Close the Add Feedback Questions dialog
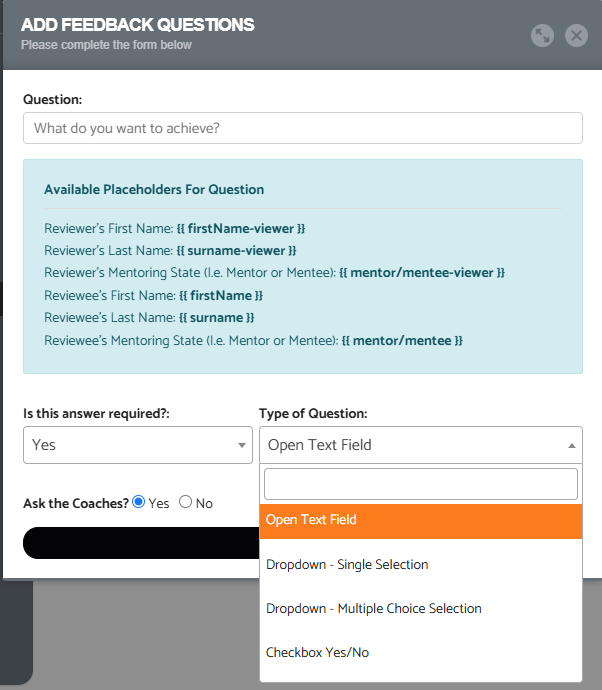This screenshot has width=602, height=690. 576,35
